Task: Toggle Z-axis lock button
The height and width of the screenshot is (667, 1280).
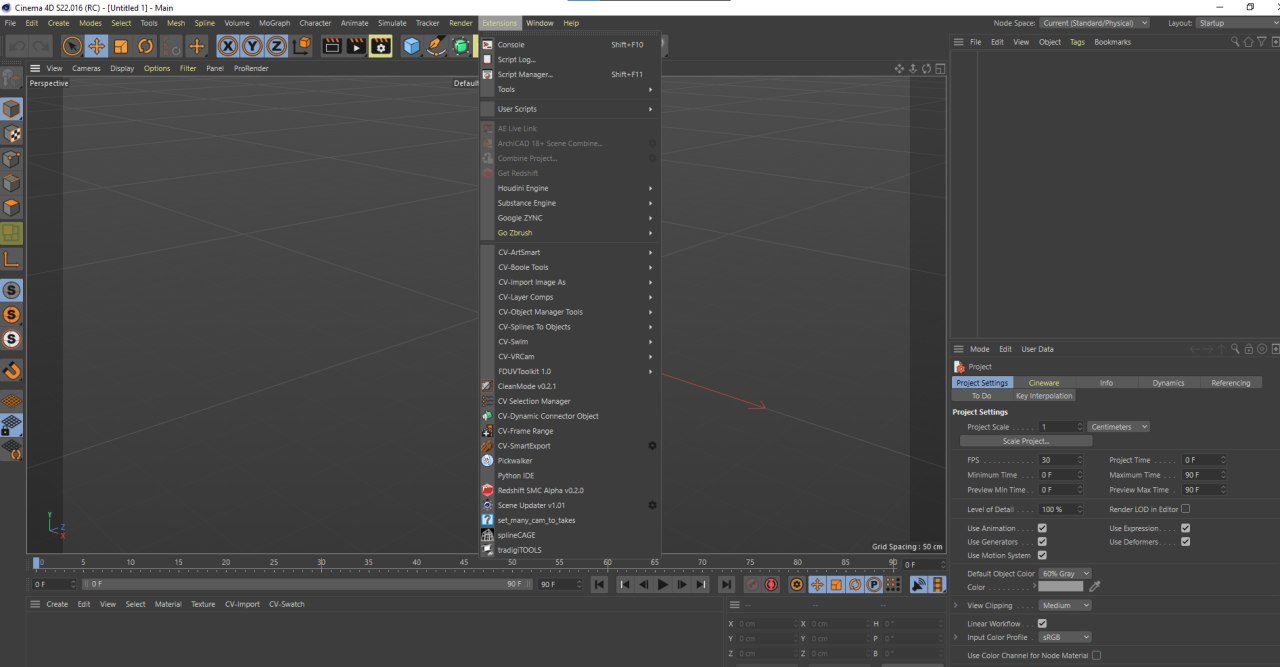Action: 276,46
